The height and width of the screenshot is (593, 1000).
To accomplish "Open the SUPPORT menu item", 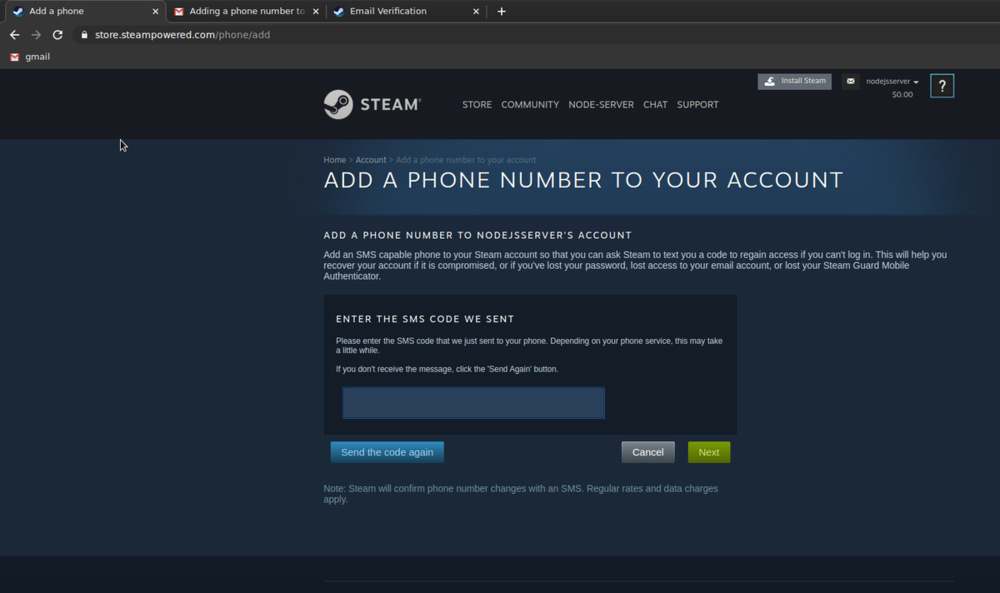I will 697,105.
